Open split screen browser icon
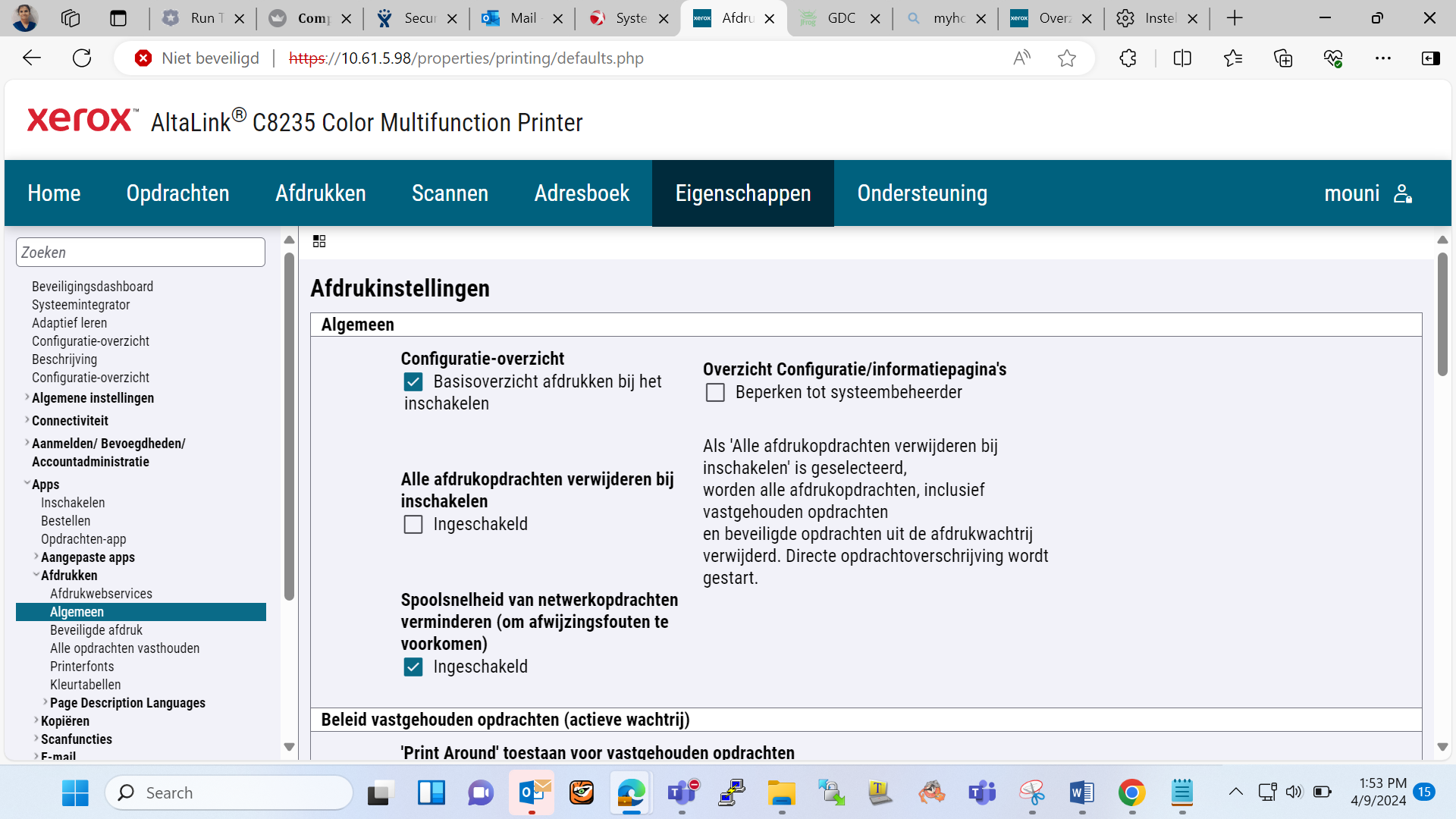The width and height of the screenshot is (1456, 819). point(1182,58)
